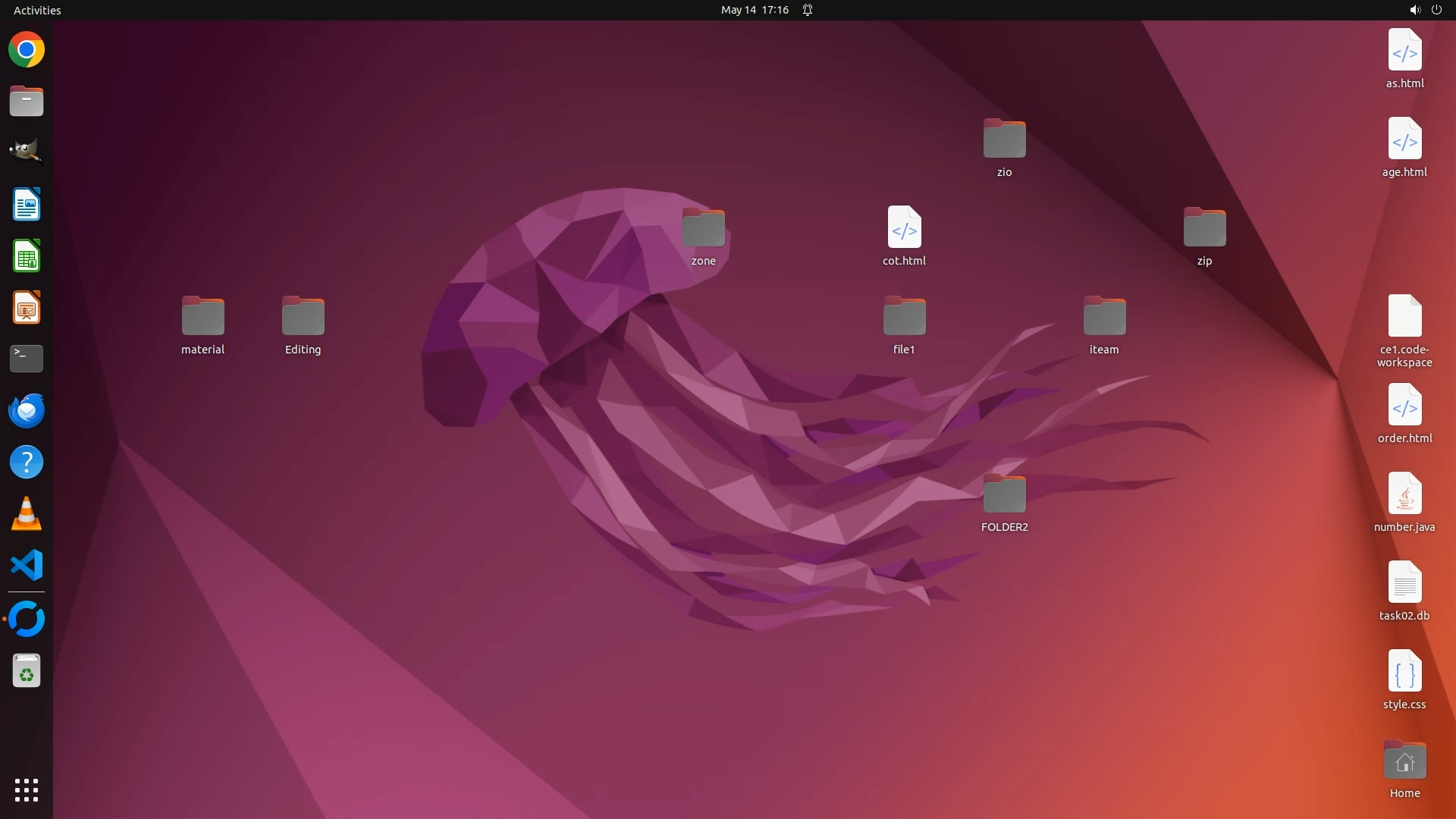1456x819 pixels.
Task: Open LibreOffice Calc spreadsheet icon
Action: pyautogui.click(x=27, y=256)
